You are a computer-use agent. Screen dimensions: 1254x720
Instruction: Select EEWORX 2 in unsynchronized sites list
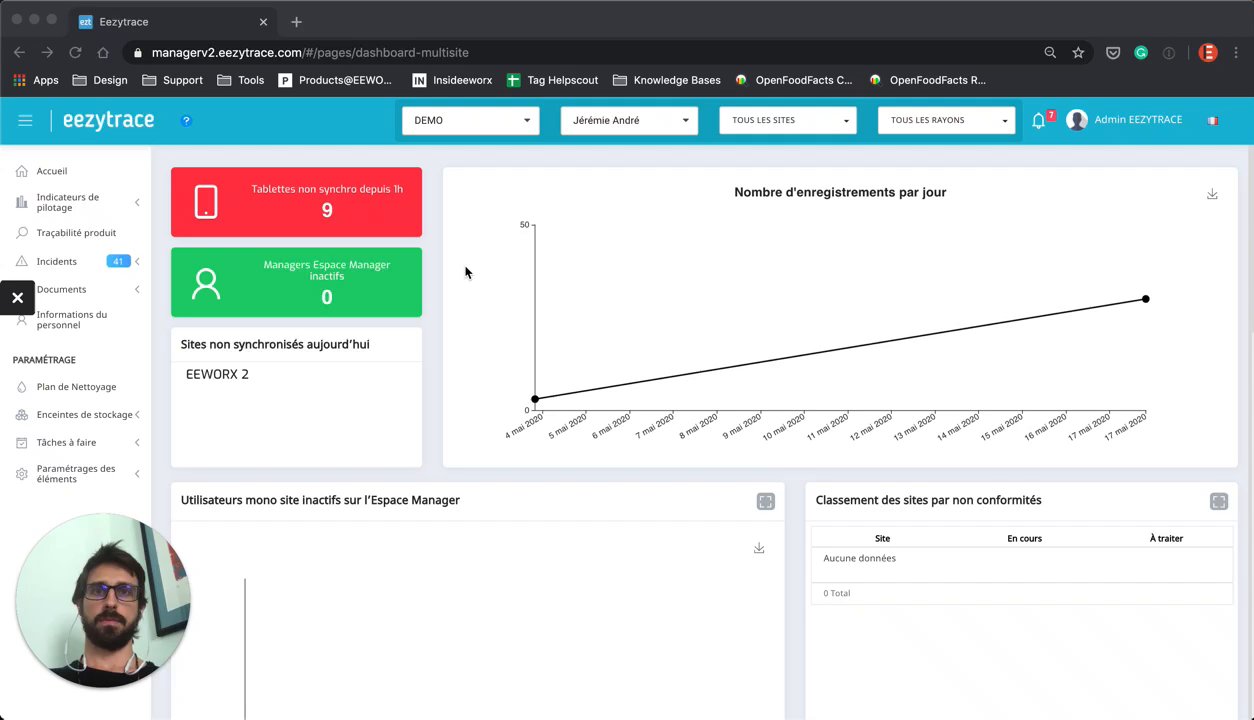pos(217,374)
